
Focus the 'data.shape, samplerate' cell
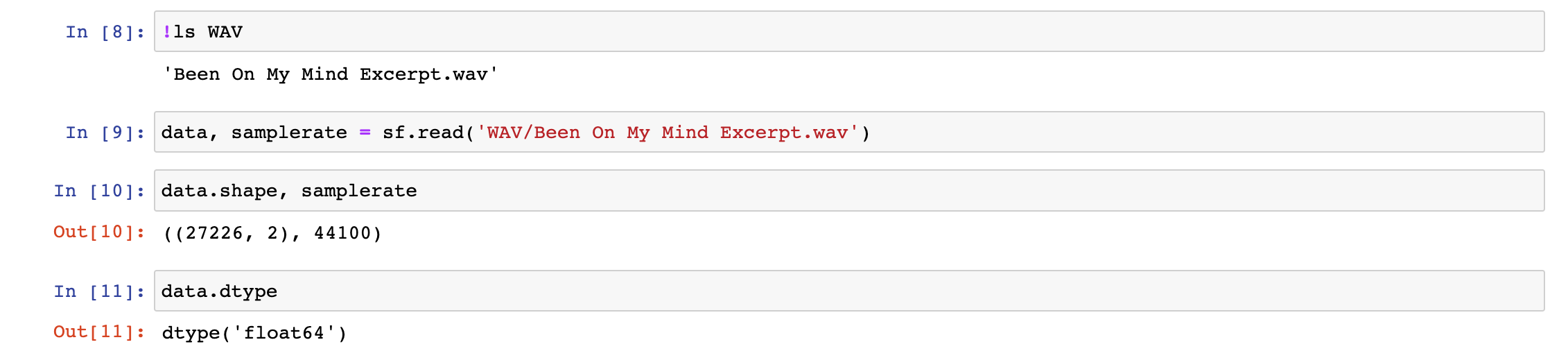[x=849, y=190]
